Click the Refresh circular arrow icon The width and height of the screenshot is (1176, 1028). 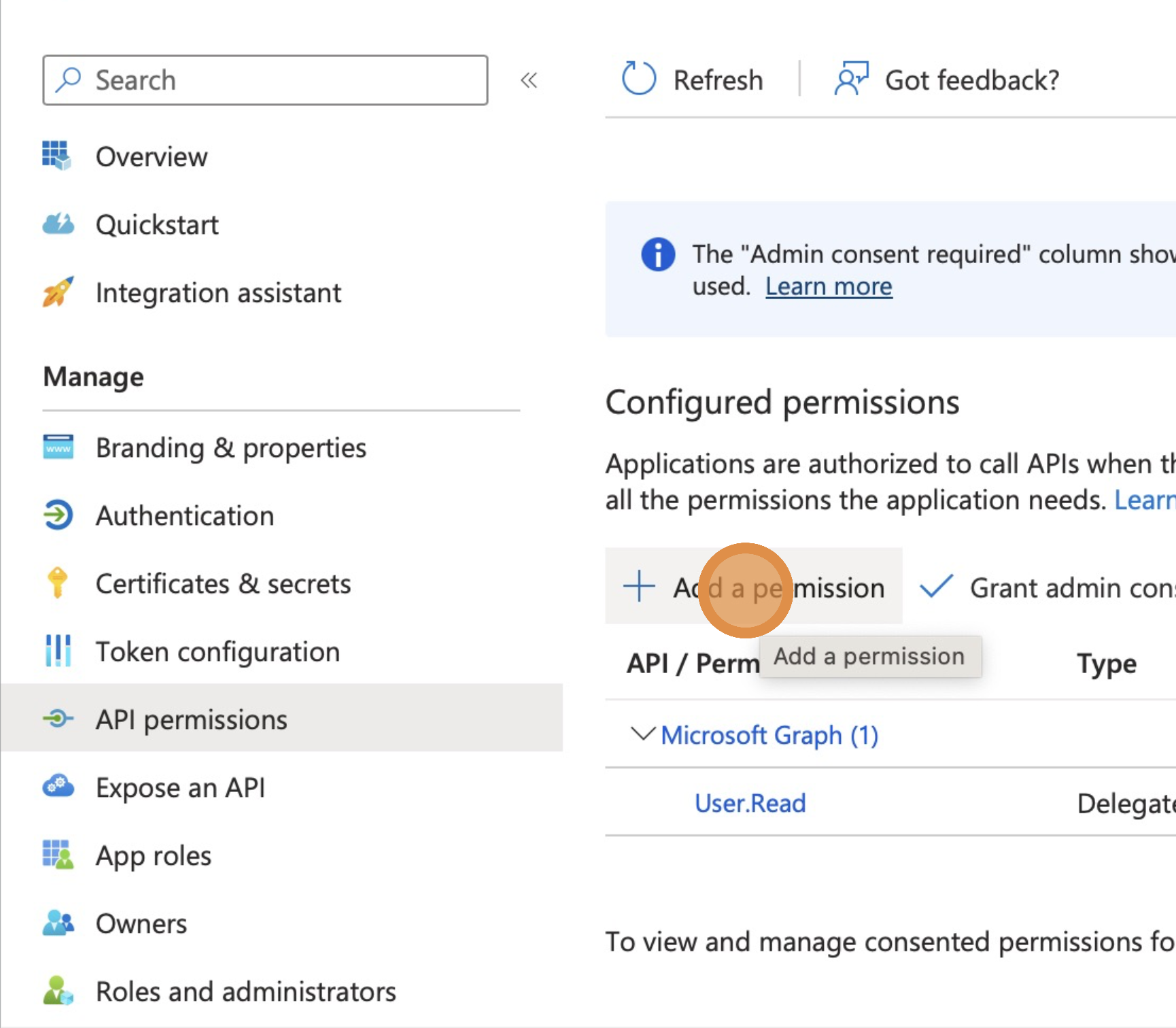(639, 80)
